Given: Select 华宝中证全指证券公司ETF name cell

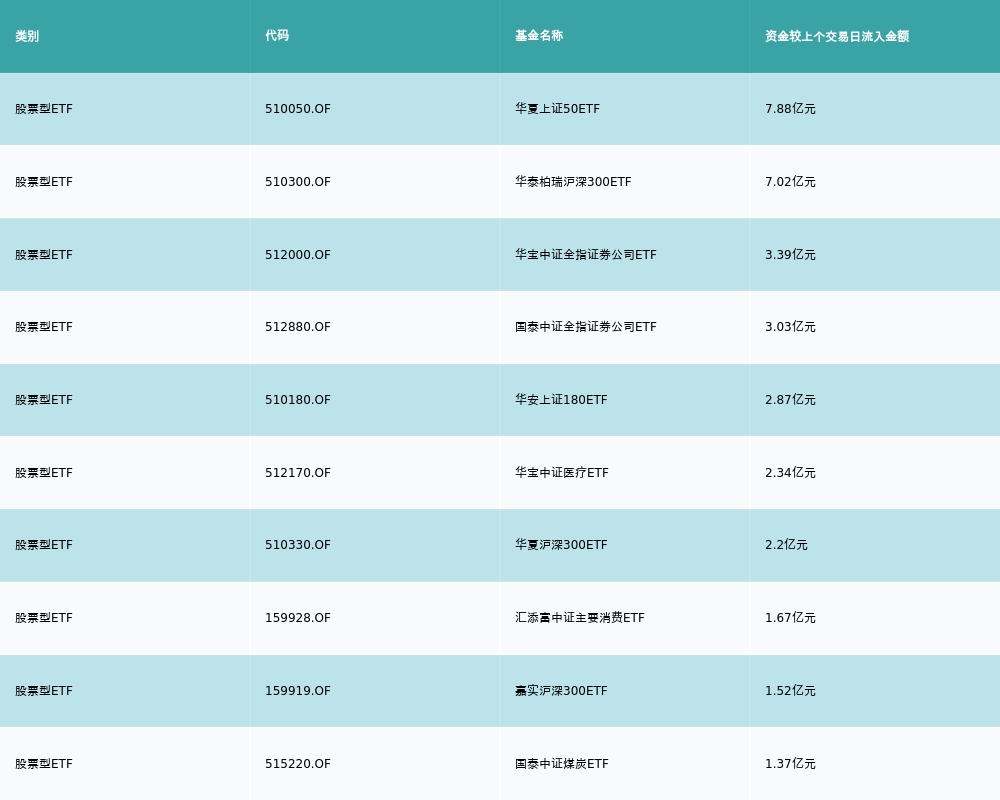Looking at the screenshot, I should (586, 255).
